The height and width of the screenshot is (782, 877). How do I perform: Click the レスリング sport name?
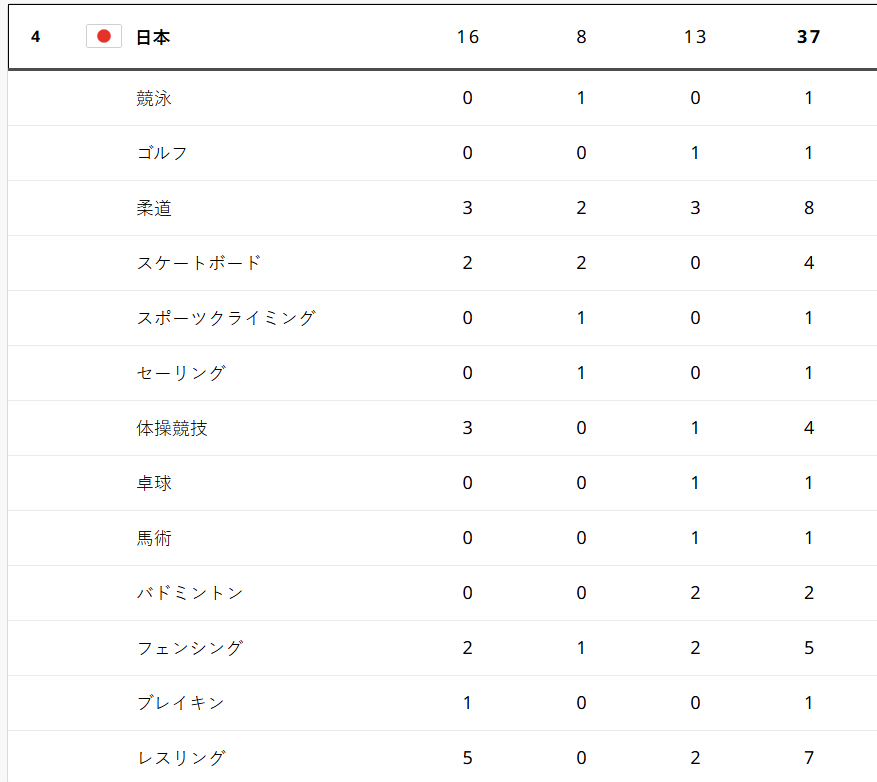(x=181, y=758)
